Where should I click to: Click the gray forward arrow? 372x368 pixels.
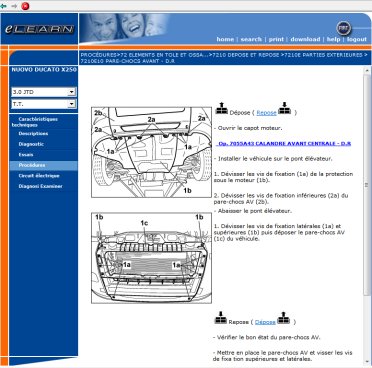click(14, 6)
